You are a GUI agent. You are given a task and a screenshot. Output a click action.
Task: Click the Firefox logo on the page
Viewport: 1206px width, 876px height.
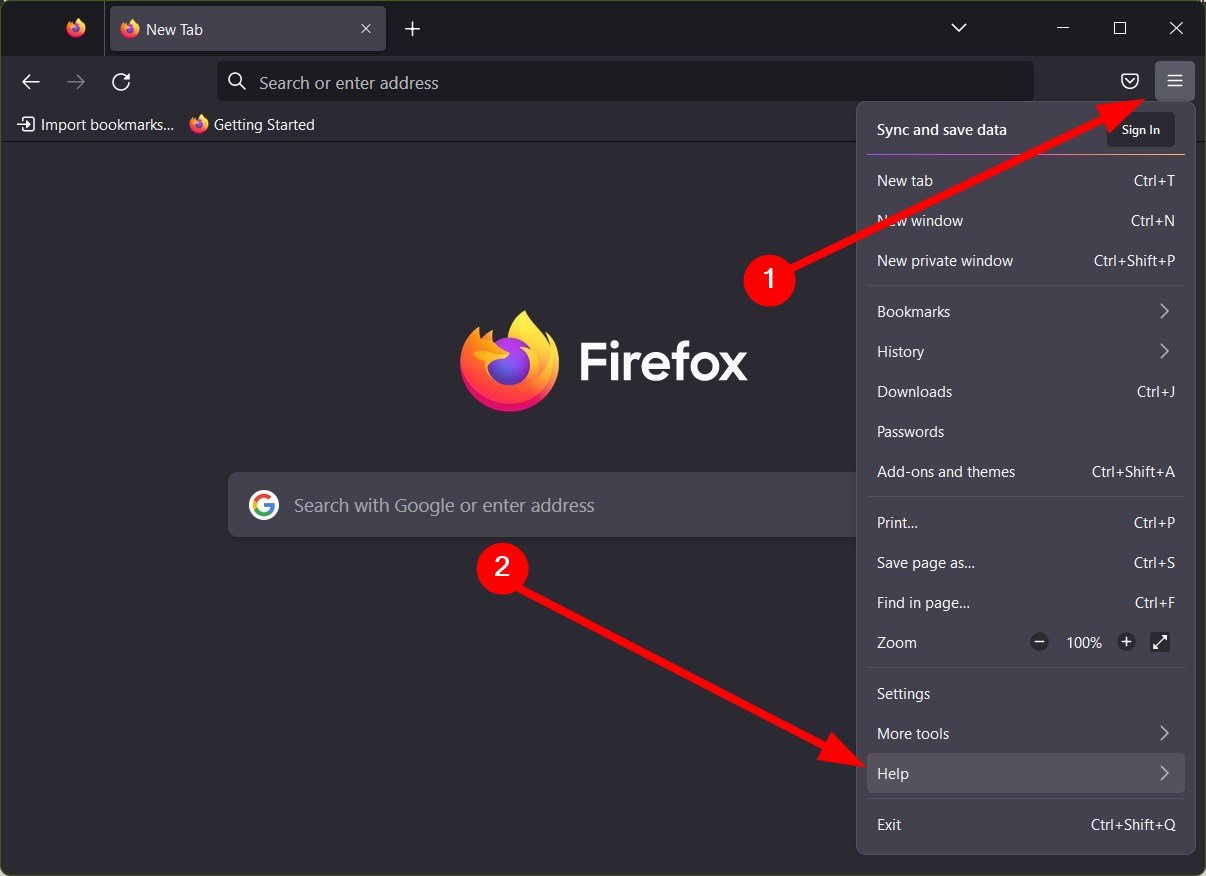pyautogui.click(x=510, y=361)
